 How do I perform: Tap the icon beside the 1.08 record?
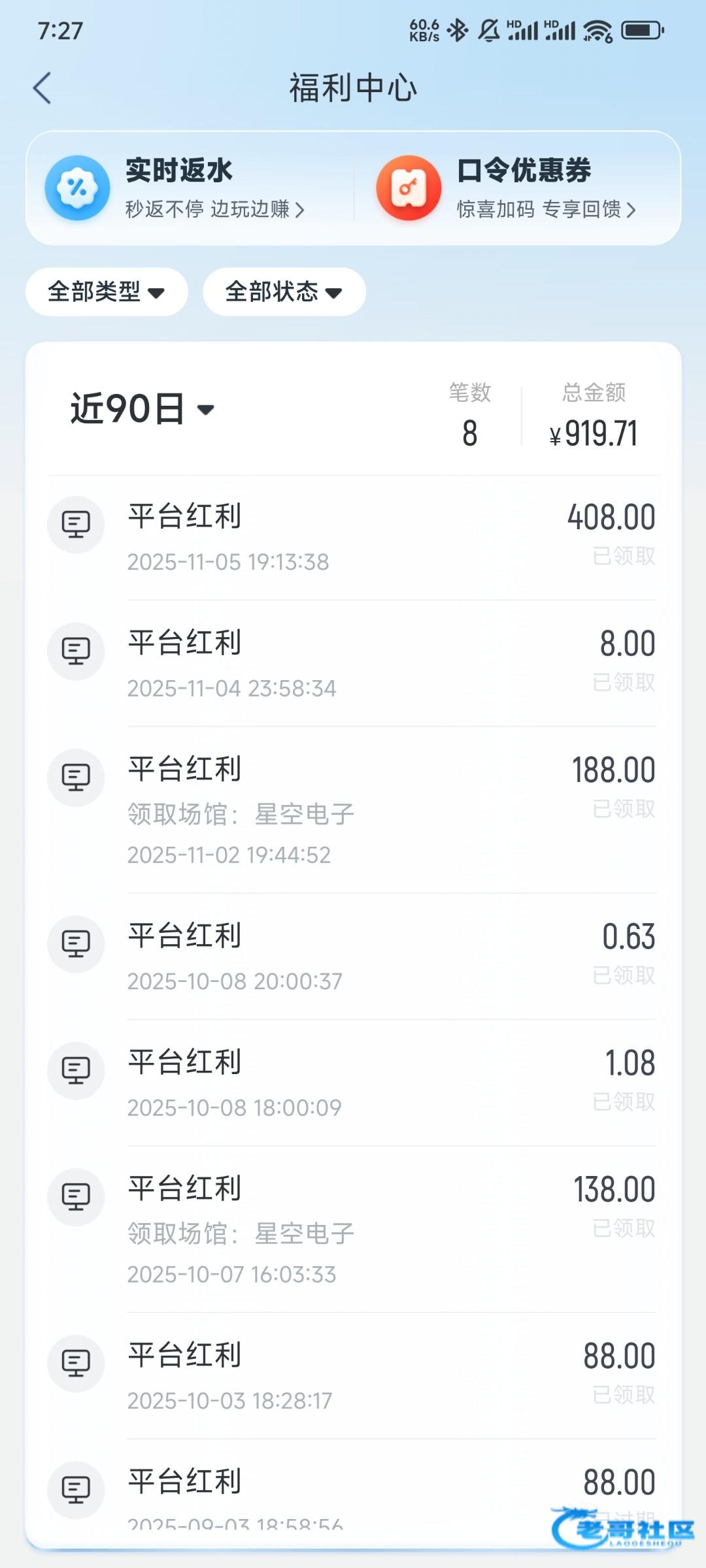[x=76, y=1071]
